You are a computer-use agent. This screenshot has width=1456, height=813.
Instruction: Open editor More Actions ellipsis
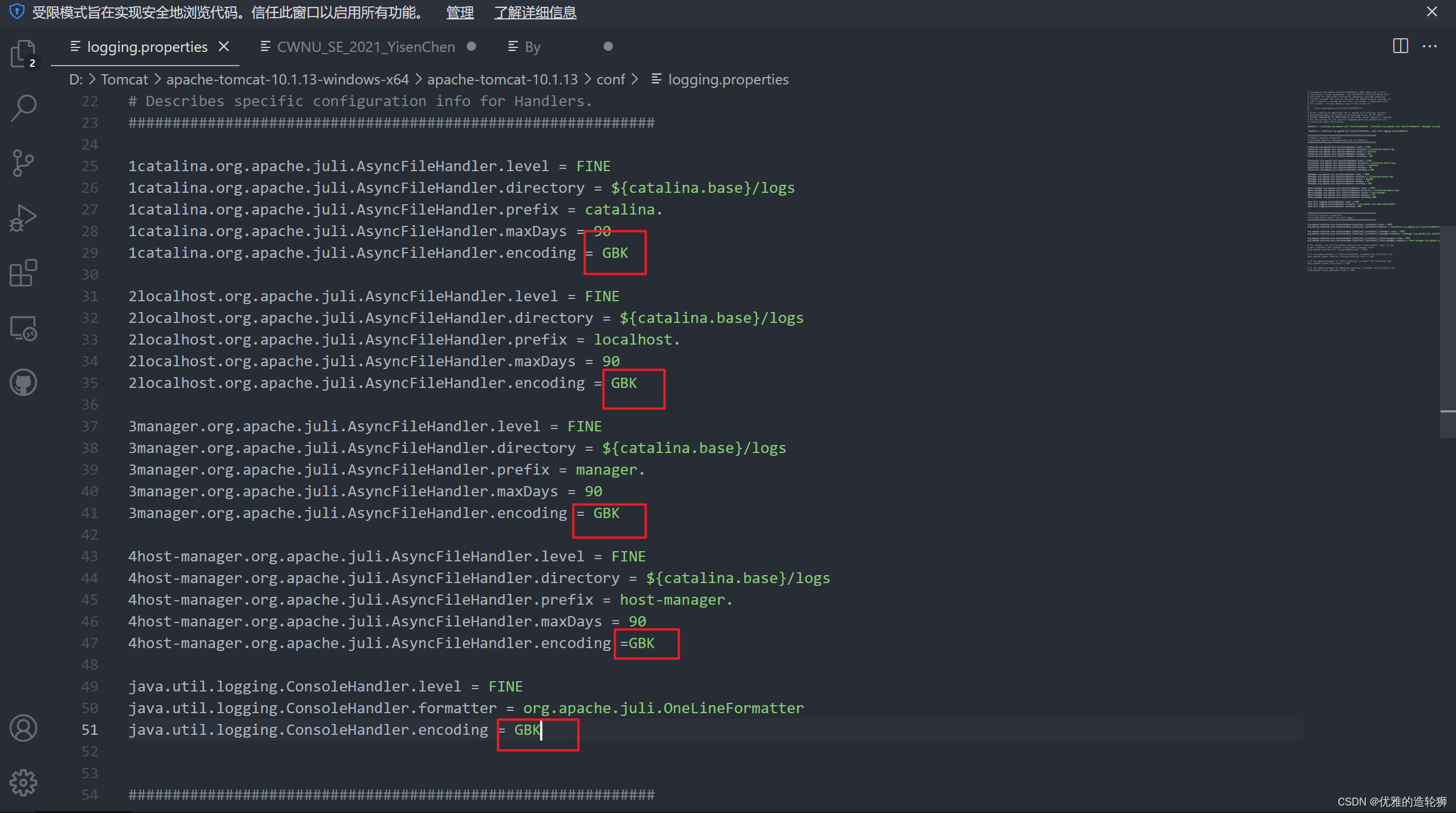pyautogui.click(x=1430, y=46)
